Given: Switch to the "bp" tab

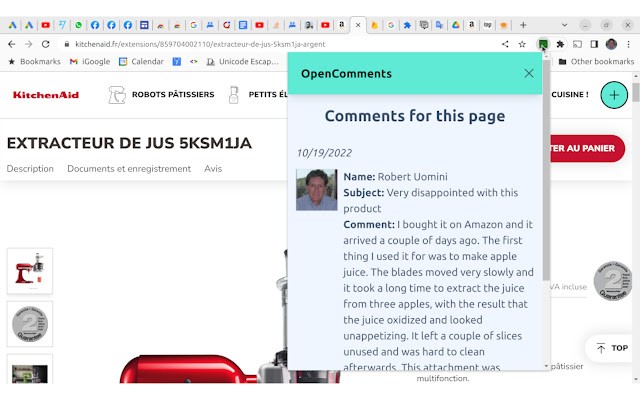Looking at the screenshot, I should (487, 25).
